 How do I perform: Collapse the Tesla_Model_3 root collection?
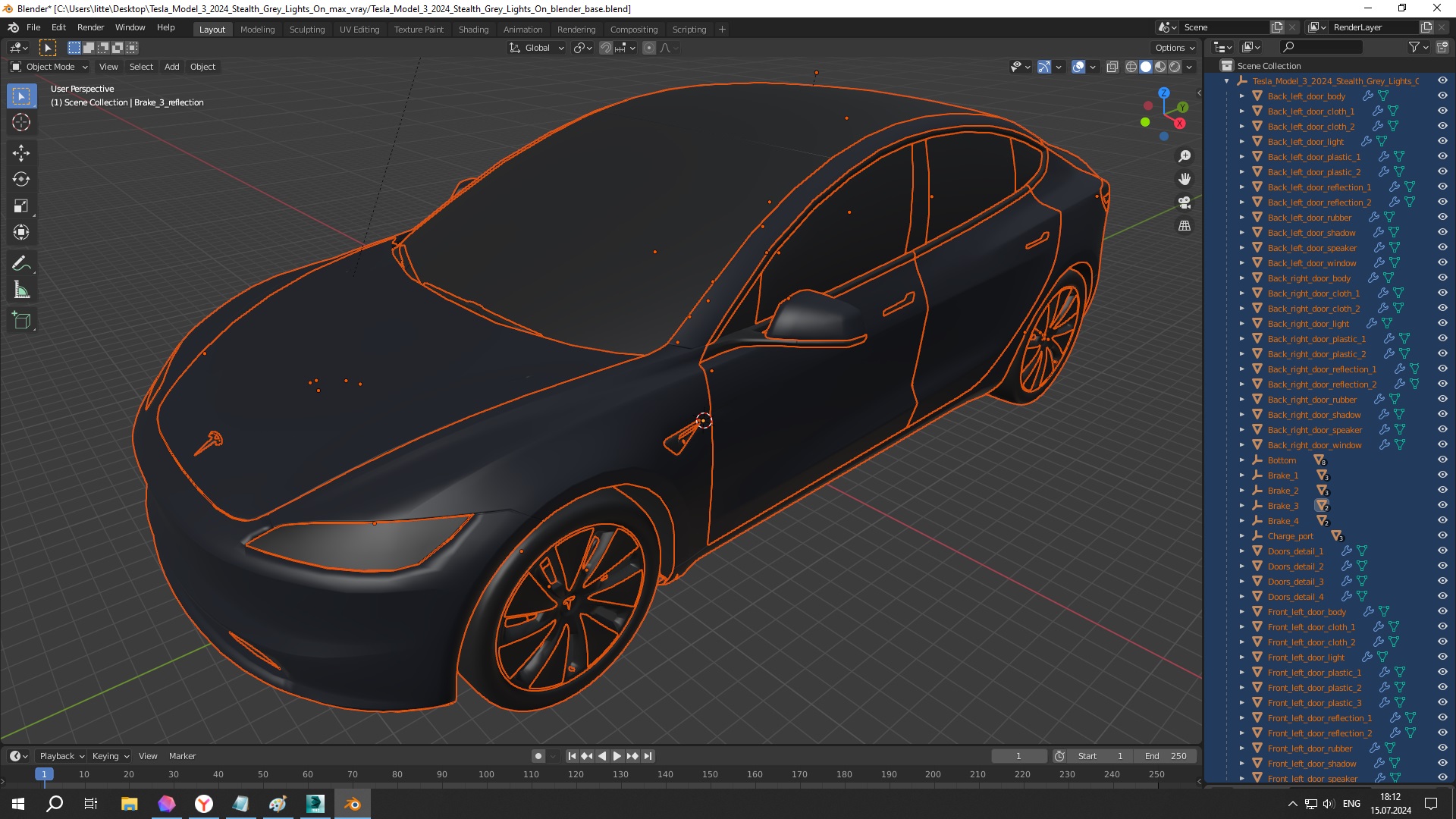pos(1227,81)
